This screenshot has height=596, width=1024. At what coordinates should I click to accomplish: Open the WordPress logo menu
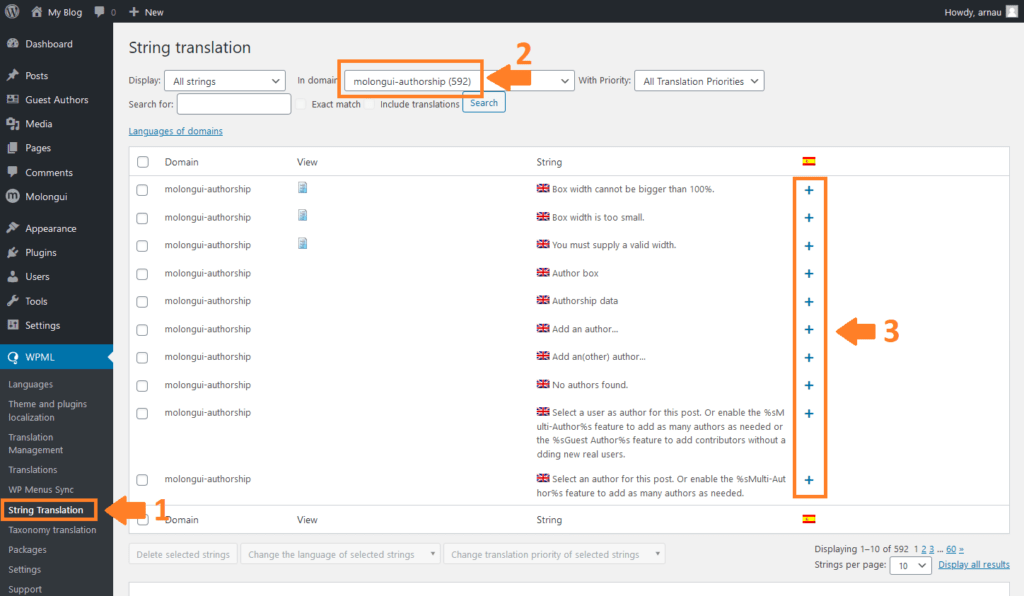[12, 12]
